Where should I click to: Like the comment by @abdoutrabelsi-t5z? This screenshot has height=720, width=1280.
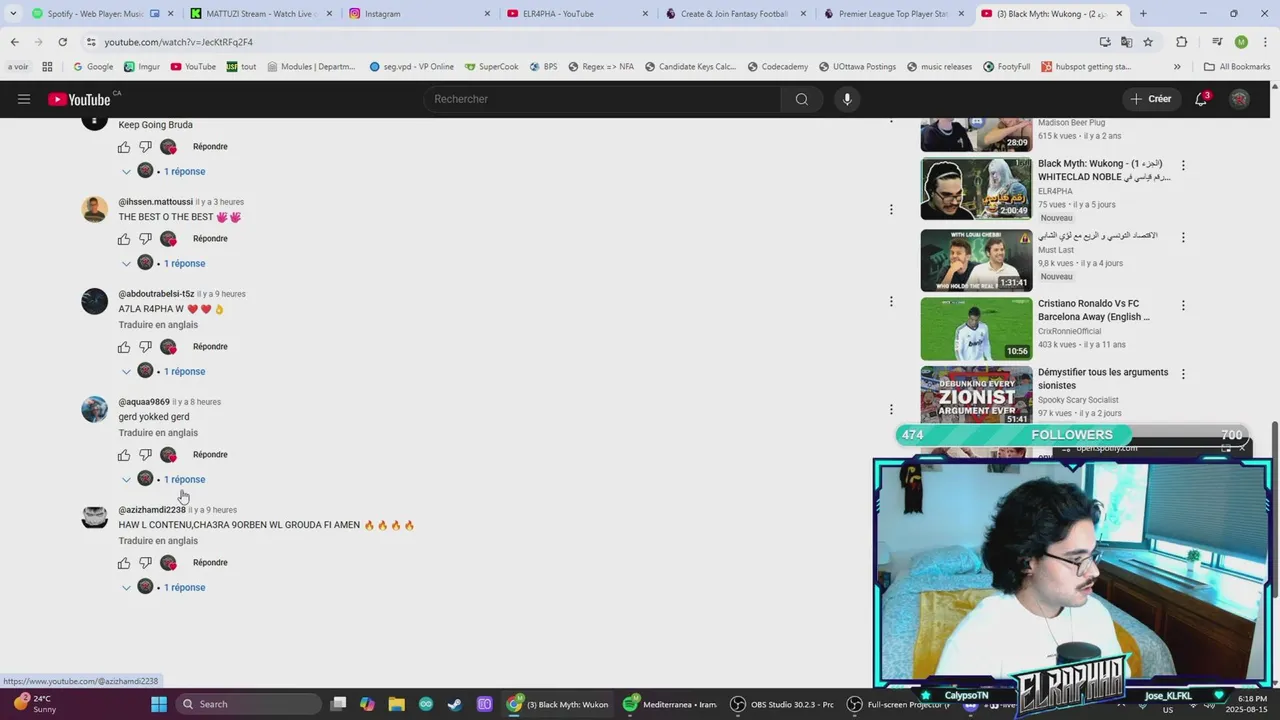click(x=124, y=347)
